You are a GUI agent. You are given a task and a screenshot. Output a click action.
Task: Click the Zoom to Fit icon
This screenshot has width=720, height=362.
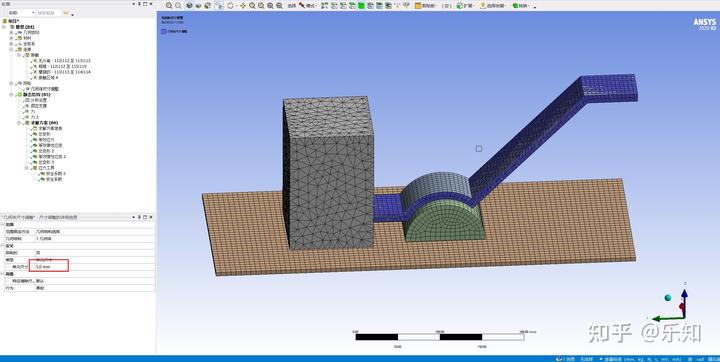coord(270,6)
